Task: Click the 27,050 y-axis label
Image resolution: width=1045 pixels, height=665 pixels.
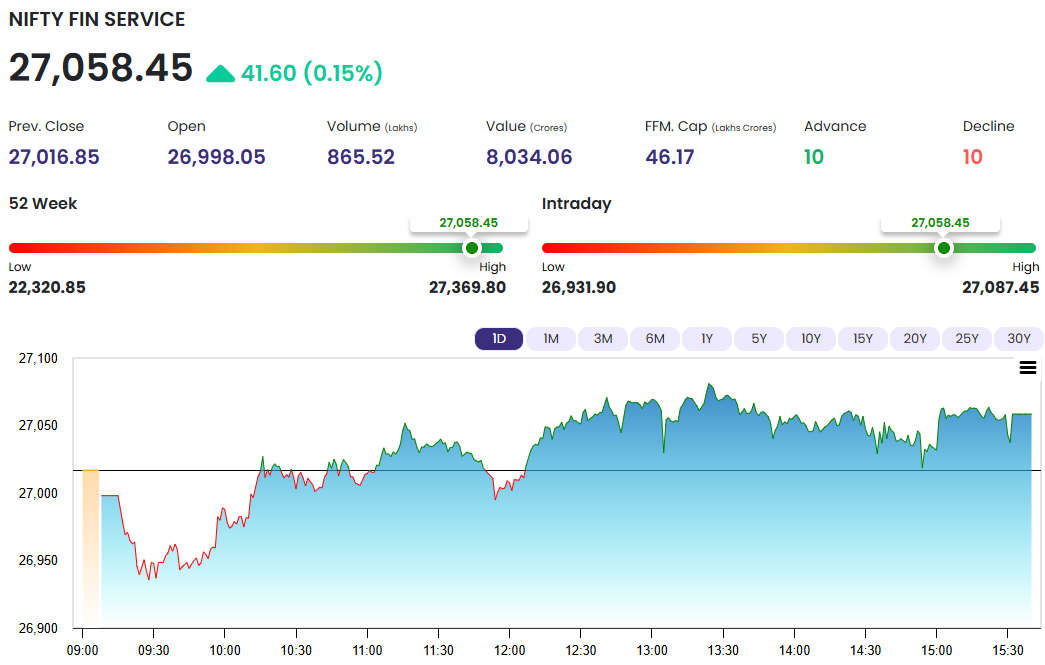Action: (38, 425)
